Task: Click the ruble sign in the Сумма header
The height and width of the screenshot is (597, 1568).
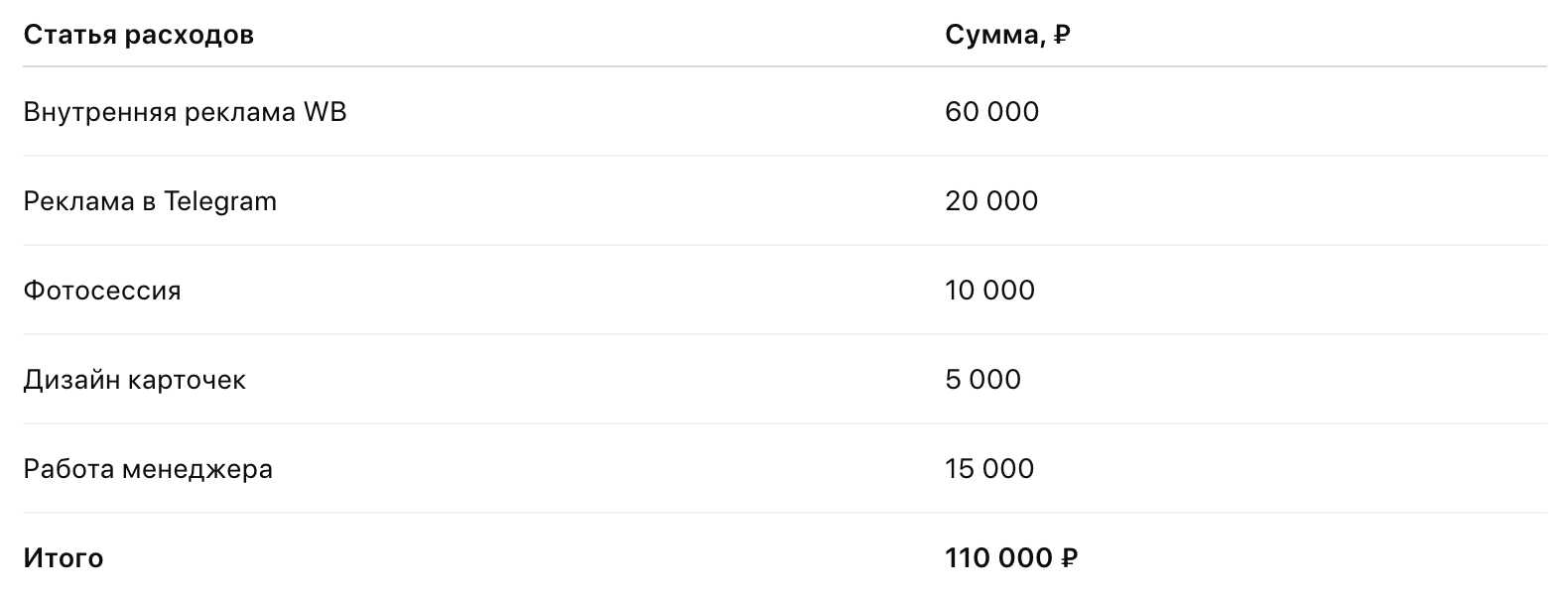Action: (1062, 36)
